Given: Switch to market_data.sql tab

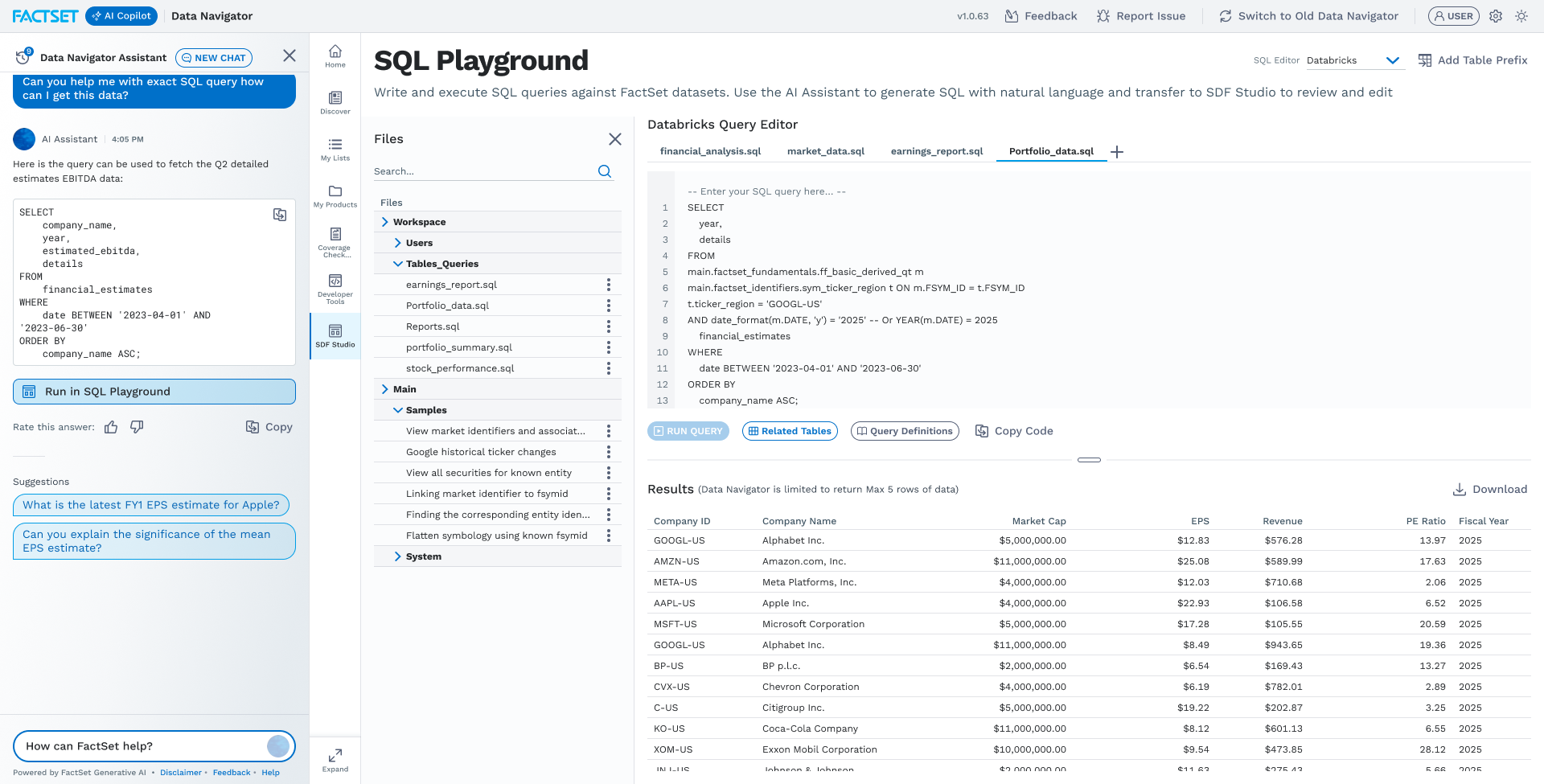Looking at the screenshot, I should [826, 151].
